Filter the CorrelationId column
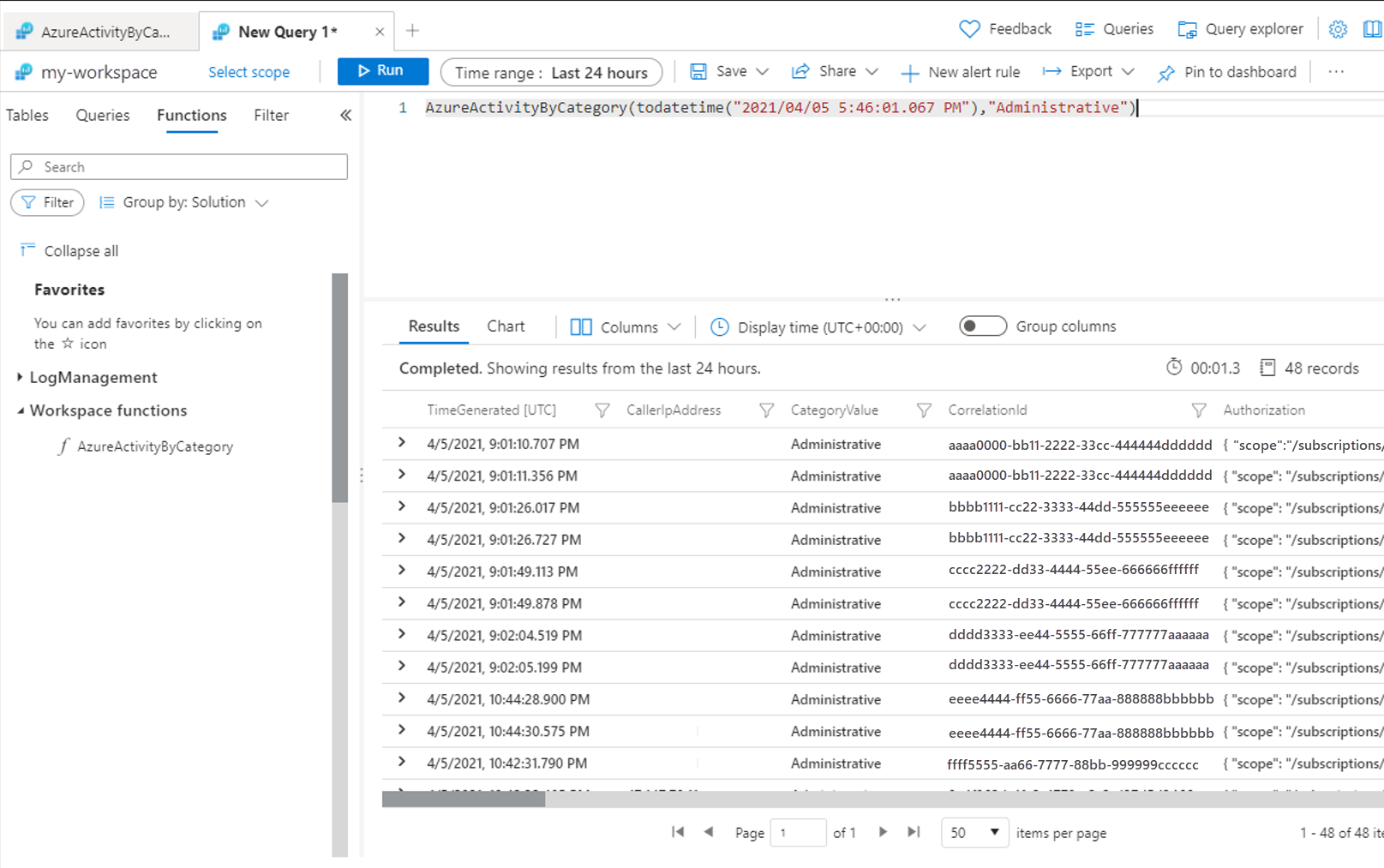Screen dimensions: 1384x868 (x=1199, y=410)
